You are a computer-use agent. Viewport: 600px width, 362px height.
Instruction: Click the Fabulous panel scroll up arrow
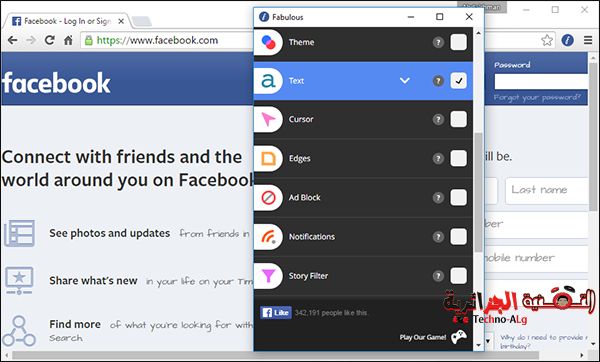point(478,34)
